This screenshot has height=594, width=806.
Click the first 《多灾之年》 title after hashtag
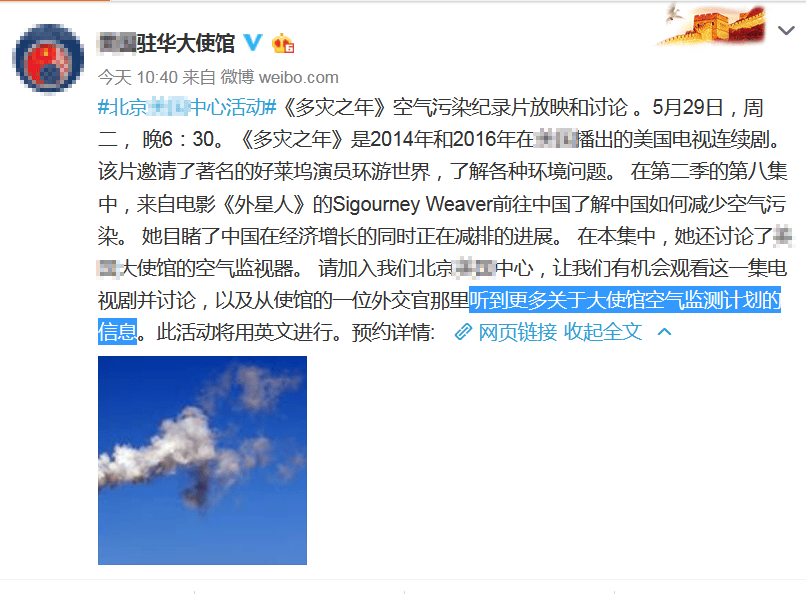pos(335,107)
